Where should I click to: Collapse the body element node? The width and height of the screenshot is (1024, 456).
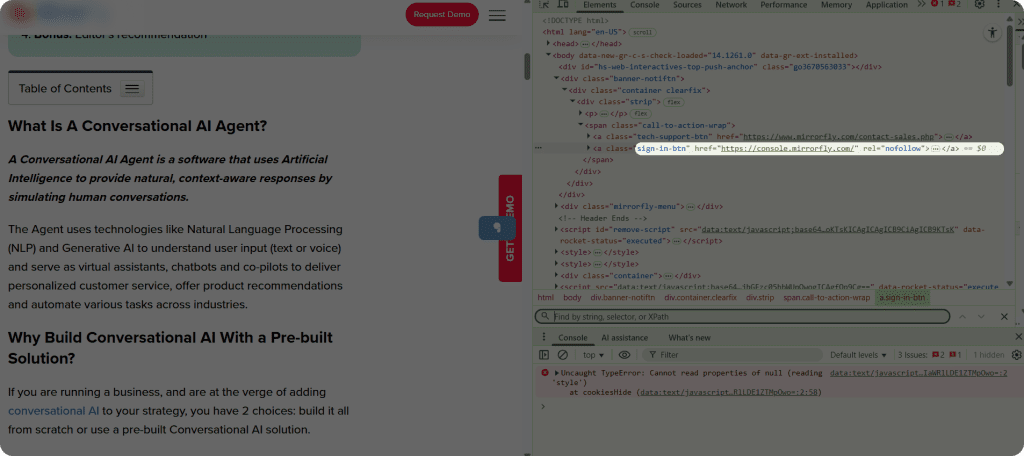pos(549,56)
